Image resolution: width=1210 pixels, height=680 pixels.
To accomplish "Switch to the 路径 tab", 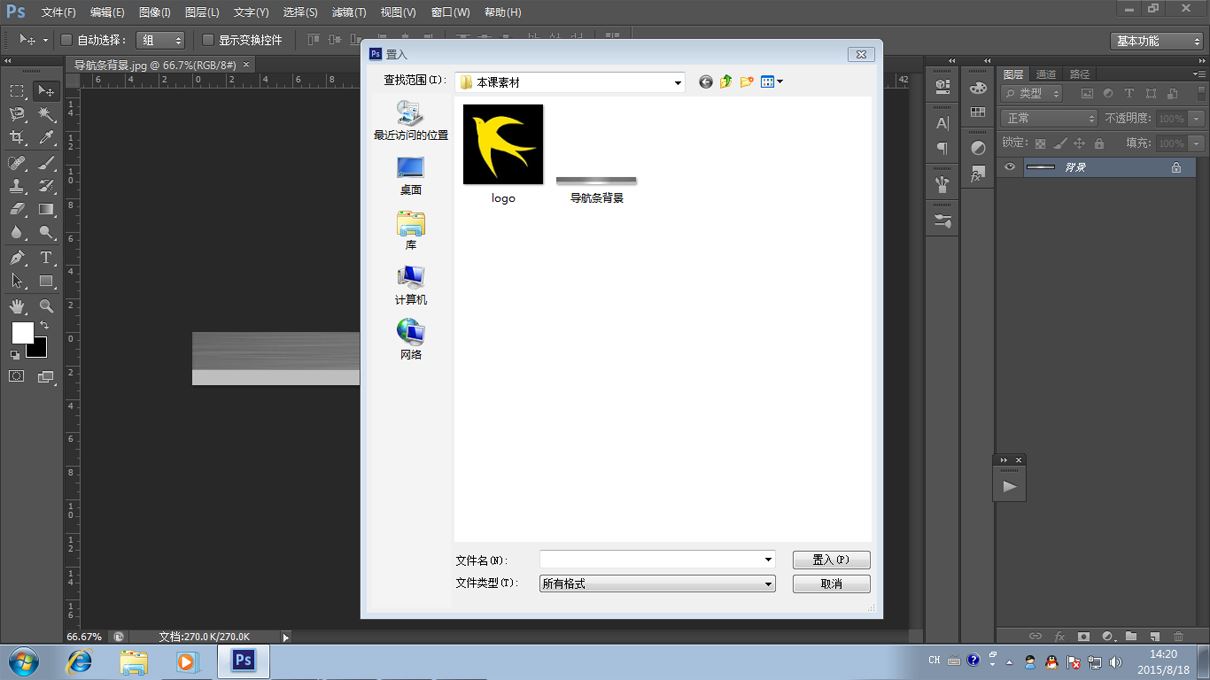I will (1079, 74).
